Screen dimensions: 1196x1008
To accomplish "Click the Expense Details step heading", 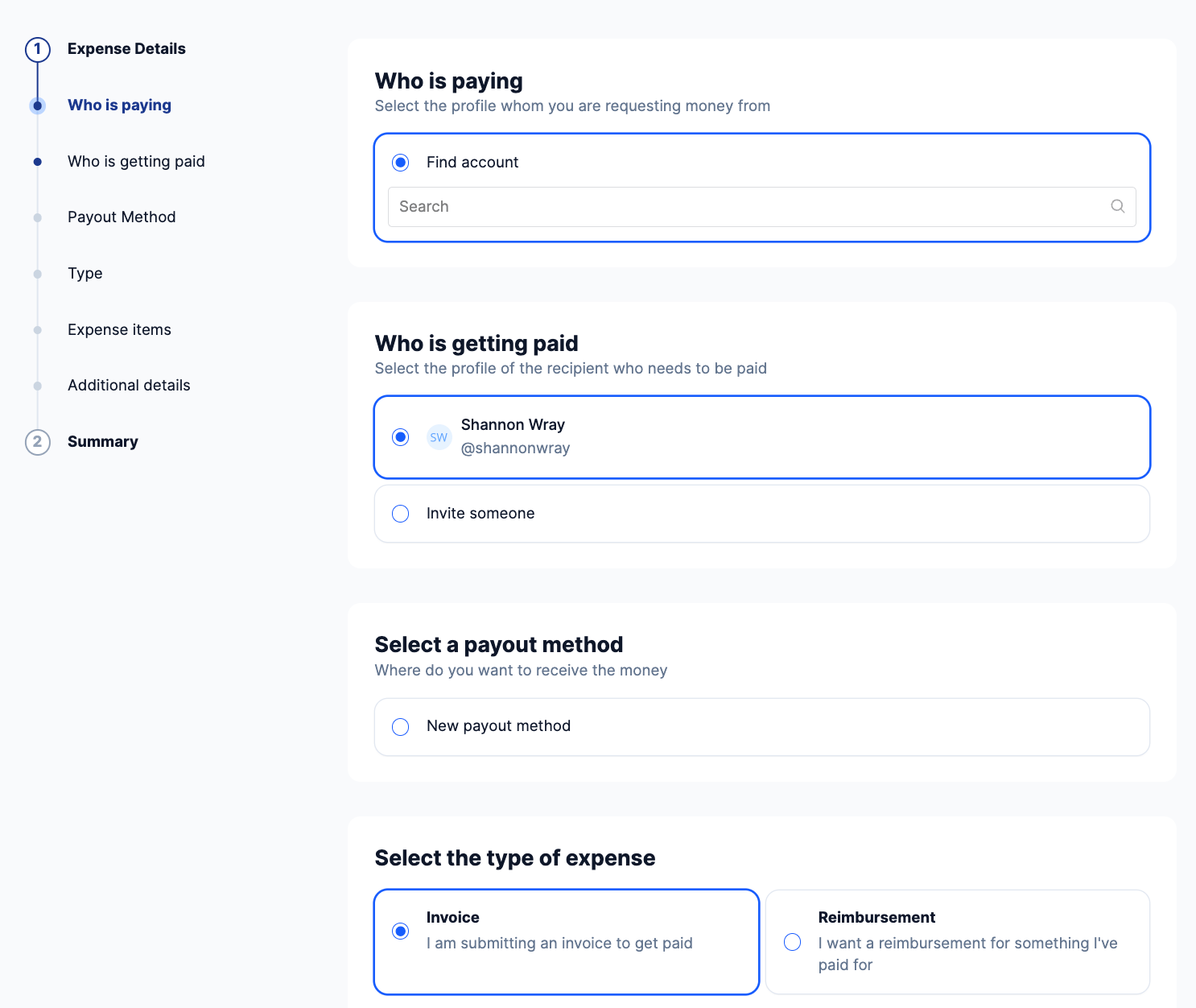I will (x=126, y=49).
